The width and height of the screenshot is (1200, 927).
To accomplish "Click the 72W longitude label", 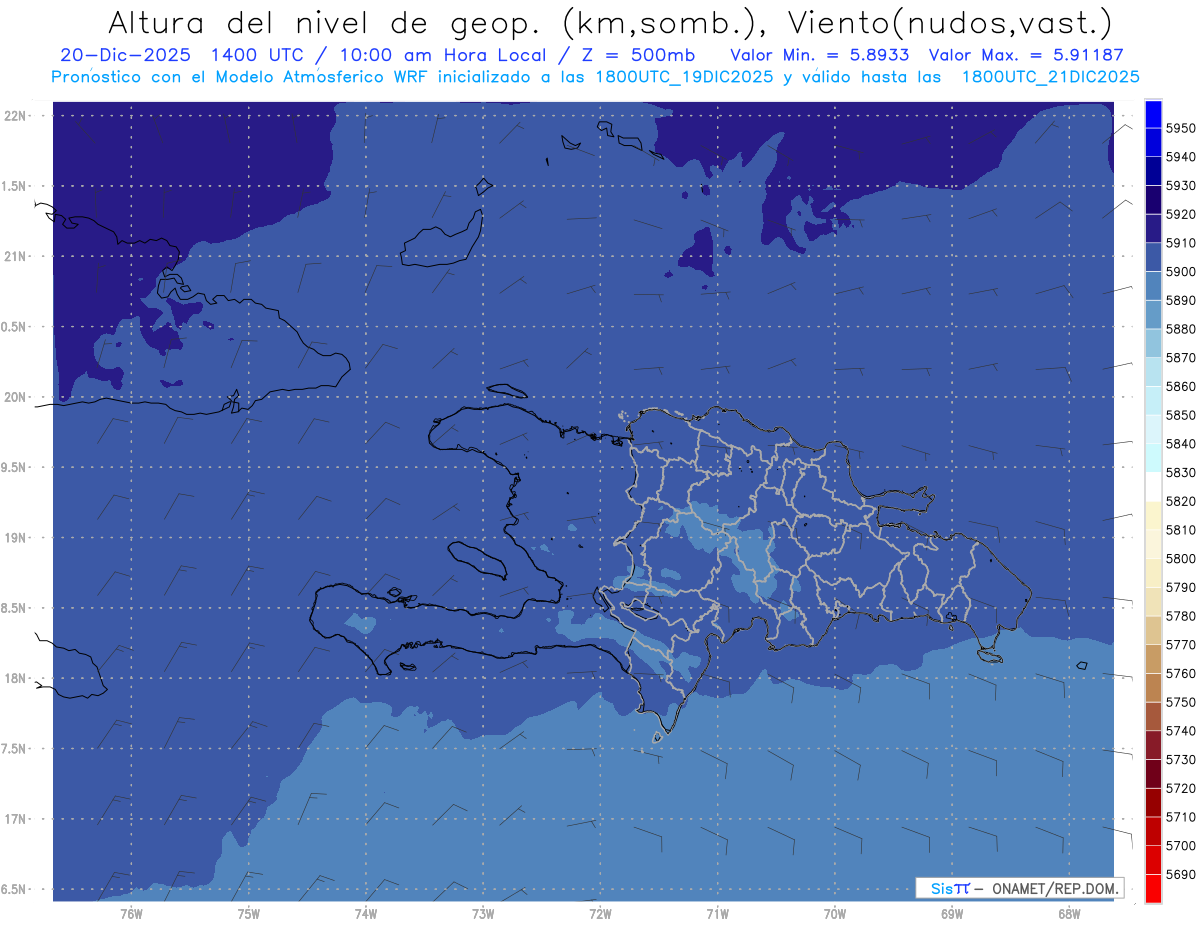I will click(600, 914).
